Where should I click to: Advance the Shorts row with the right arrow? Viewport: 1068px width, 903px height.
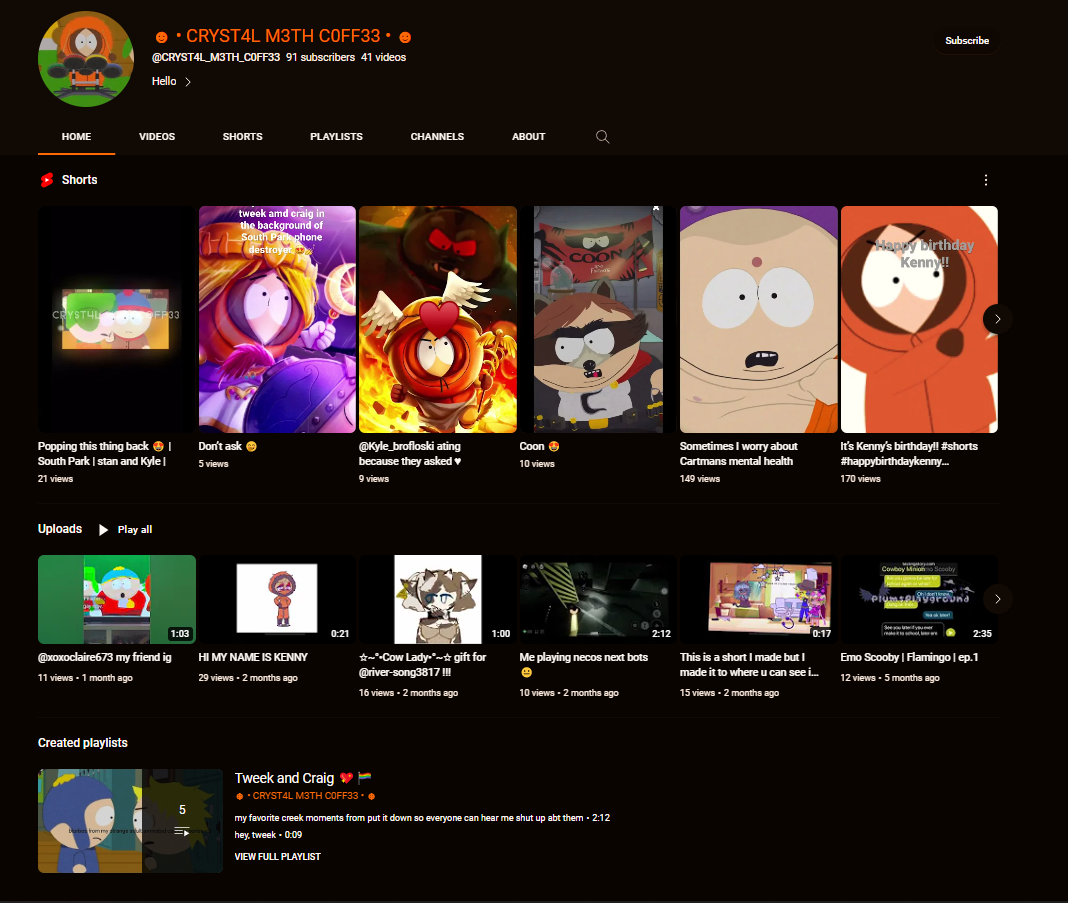click(x=997, y=319)
